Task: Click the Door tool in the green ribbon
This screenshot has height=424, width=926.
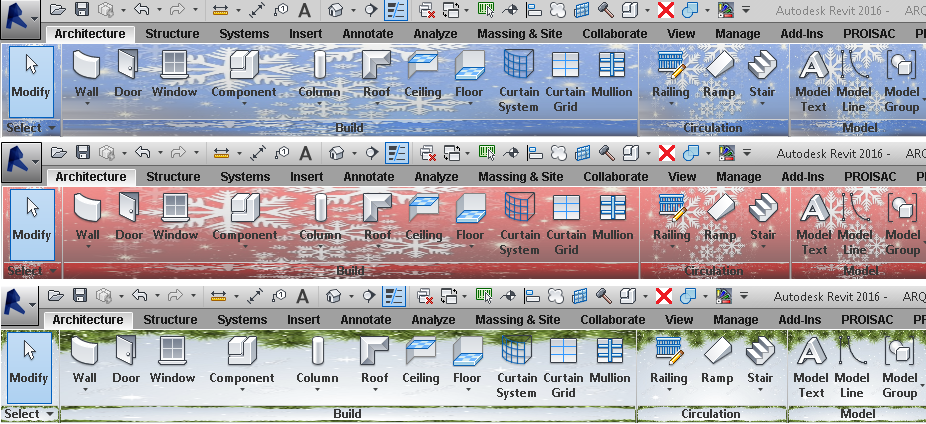Action: click(x=126, y=361)
